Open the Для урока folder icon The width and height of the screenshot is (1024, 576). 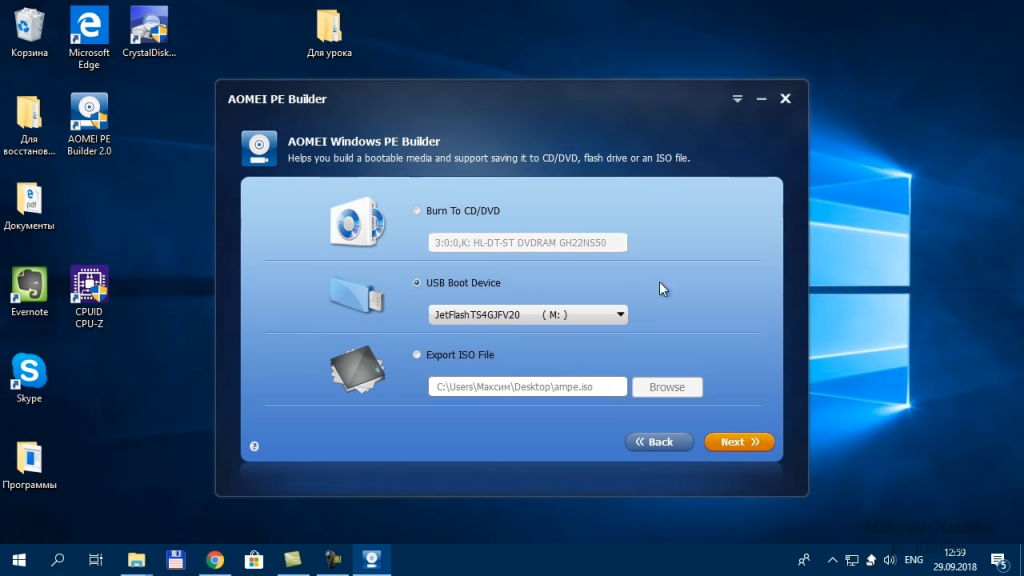329,33
